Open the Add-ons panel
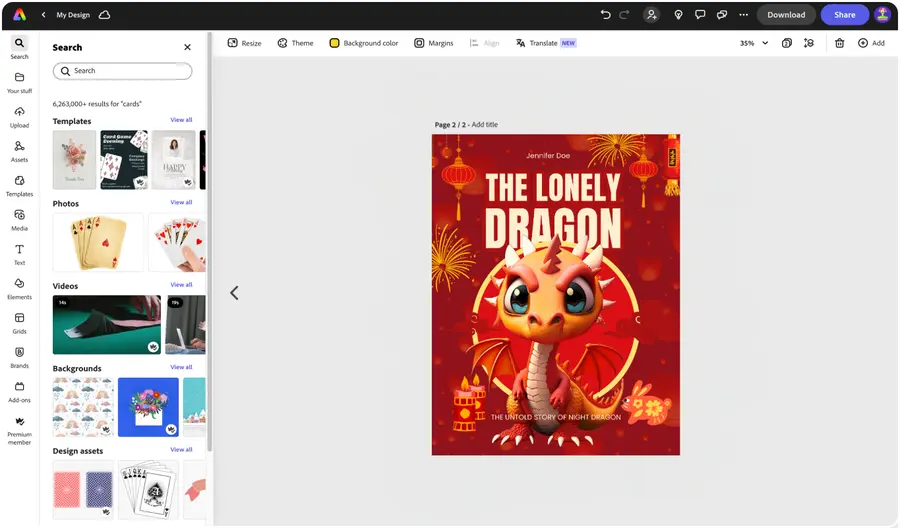Viewport: 900px width, 528px height. coord(20,393)
